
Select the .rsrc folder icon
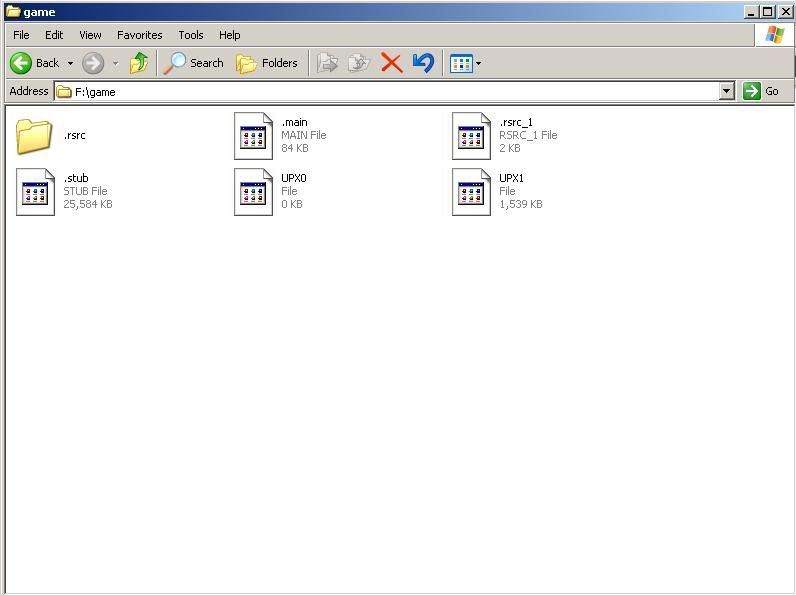coord(34,136)
